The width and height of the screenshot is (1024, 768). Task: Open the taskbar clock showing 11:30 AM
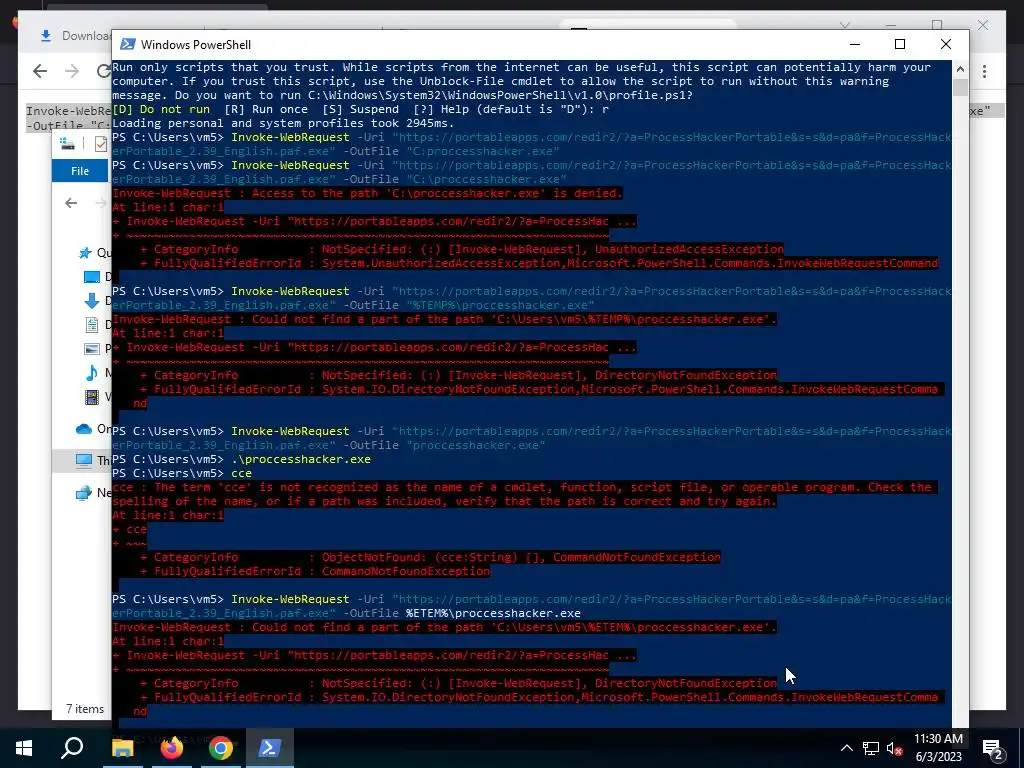938,748
